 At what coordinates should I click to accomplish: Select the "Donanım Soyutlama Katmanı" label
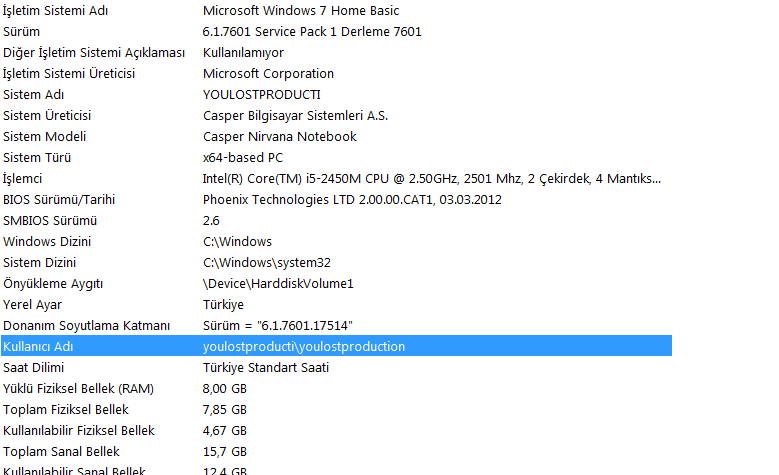(86, 325)
